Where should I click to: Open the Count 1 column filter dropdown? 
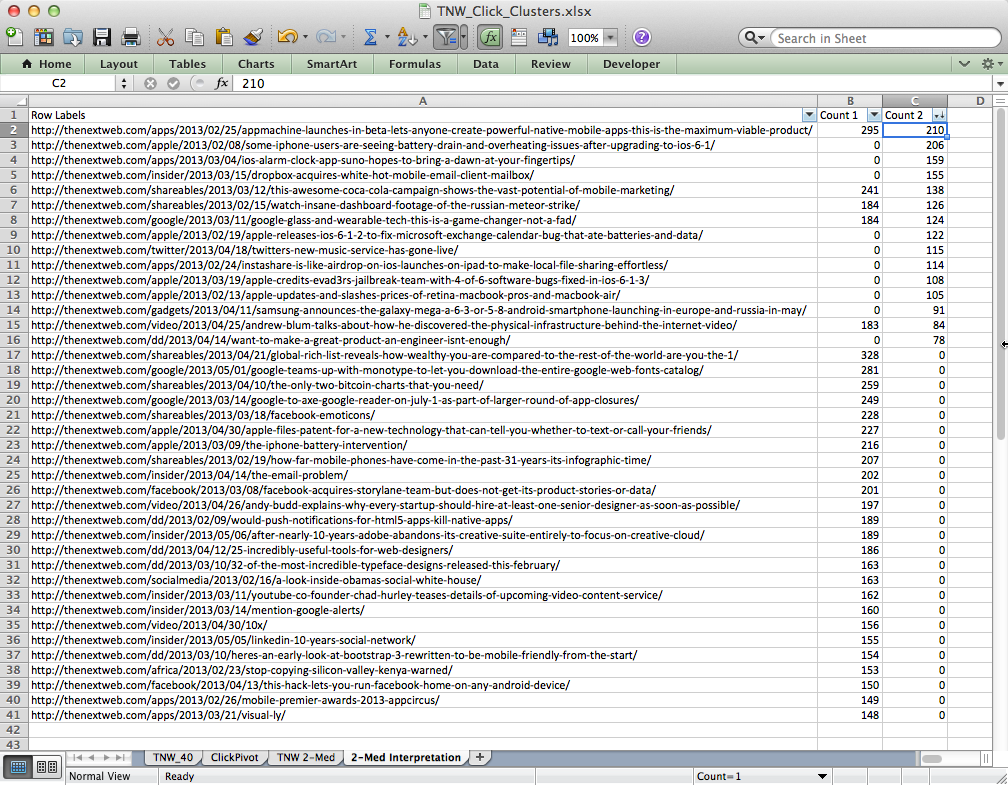(874, 115)
